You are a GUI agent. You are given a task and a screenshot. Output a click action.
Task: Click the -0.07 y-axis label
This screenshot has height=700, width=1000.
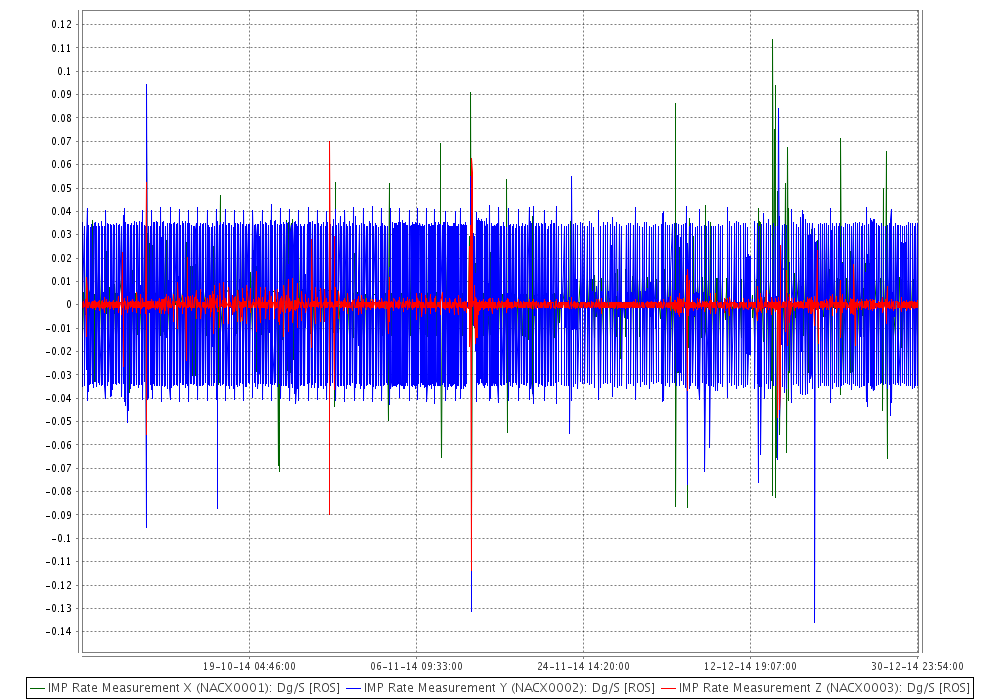[x=59, y=468]
